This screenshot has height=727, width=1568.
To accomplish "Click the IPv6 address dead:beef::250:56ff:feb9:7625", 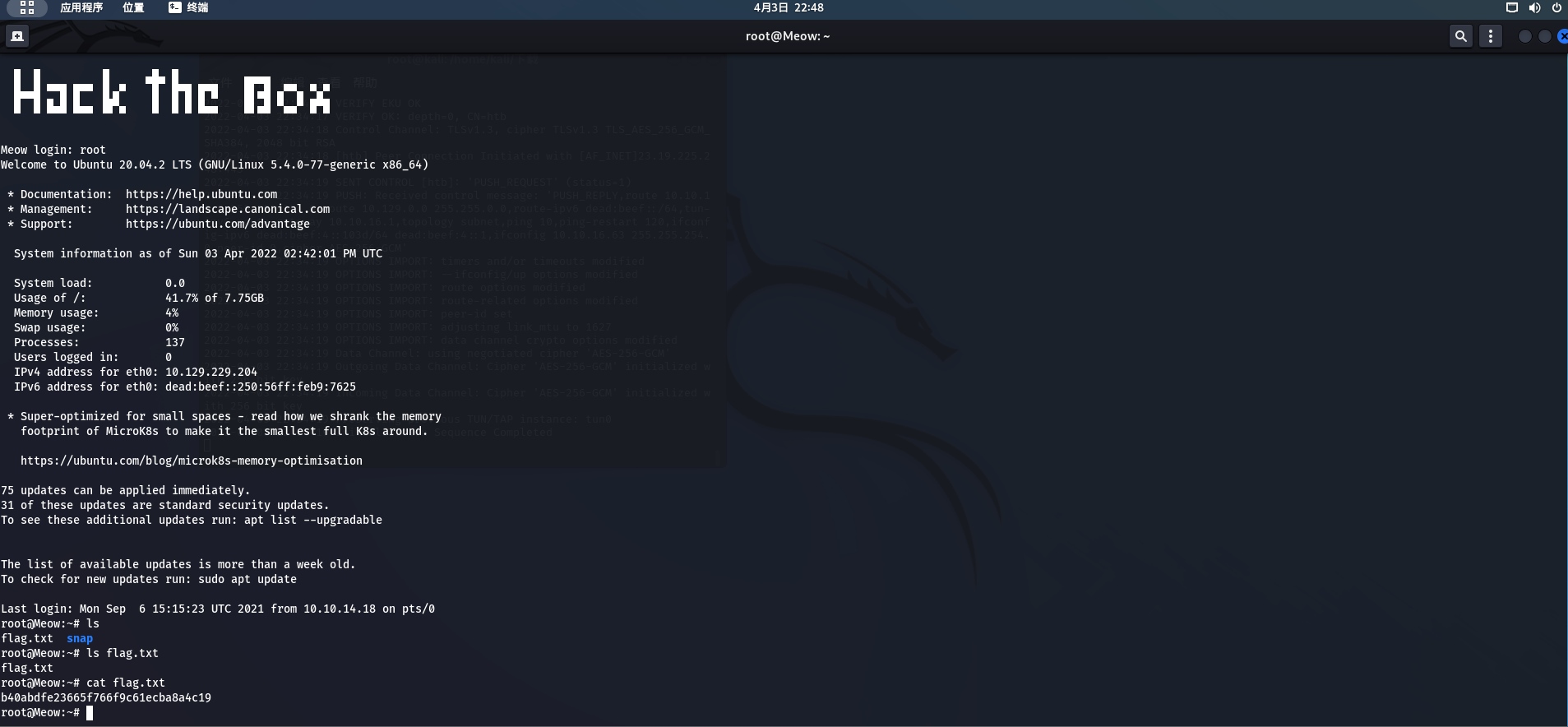I will pos(261,387).
